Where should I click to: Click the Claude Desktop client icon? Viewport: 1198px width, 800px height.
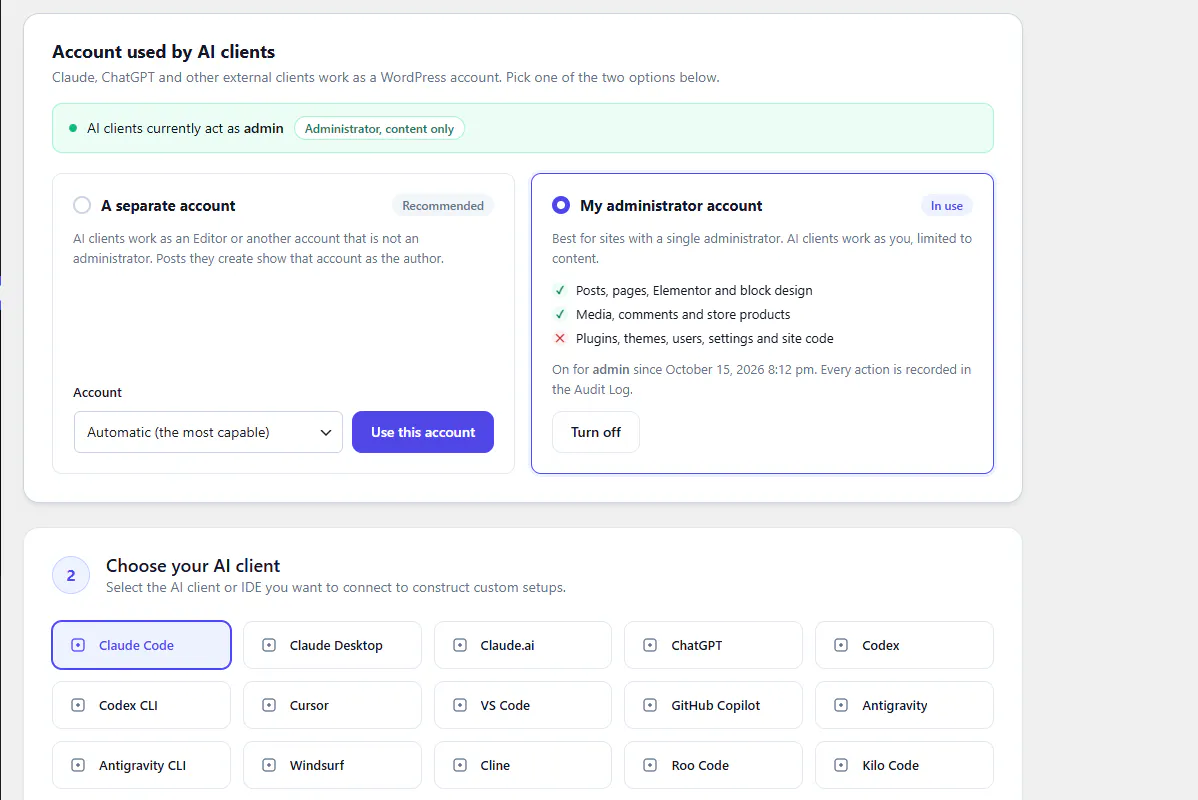(269, 645)
